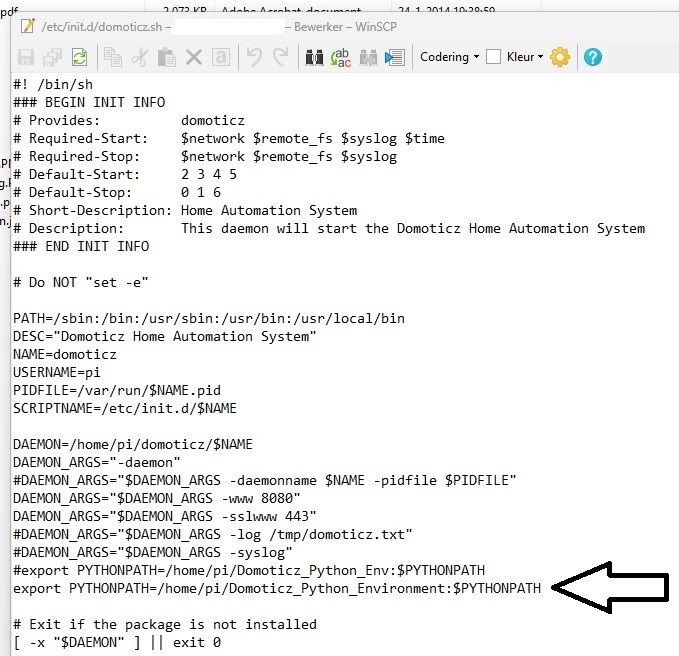Click the white color swatch beside Kleur
Screen dimensions: 679x656
[x=493, y=57]
